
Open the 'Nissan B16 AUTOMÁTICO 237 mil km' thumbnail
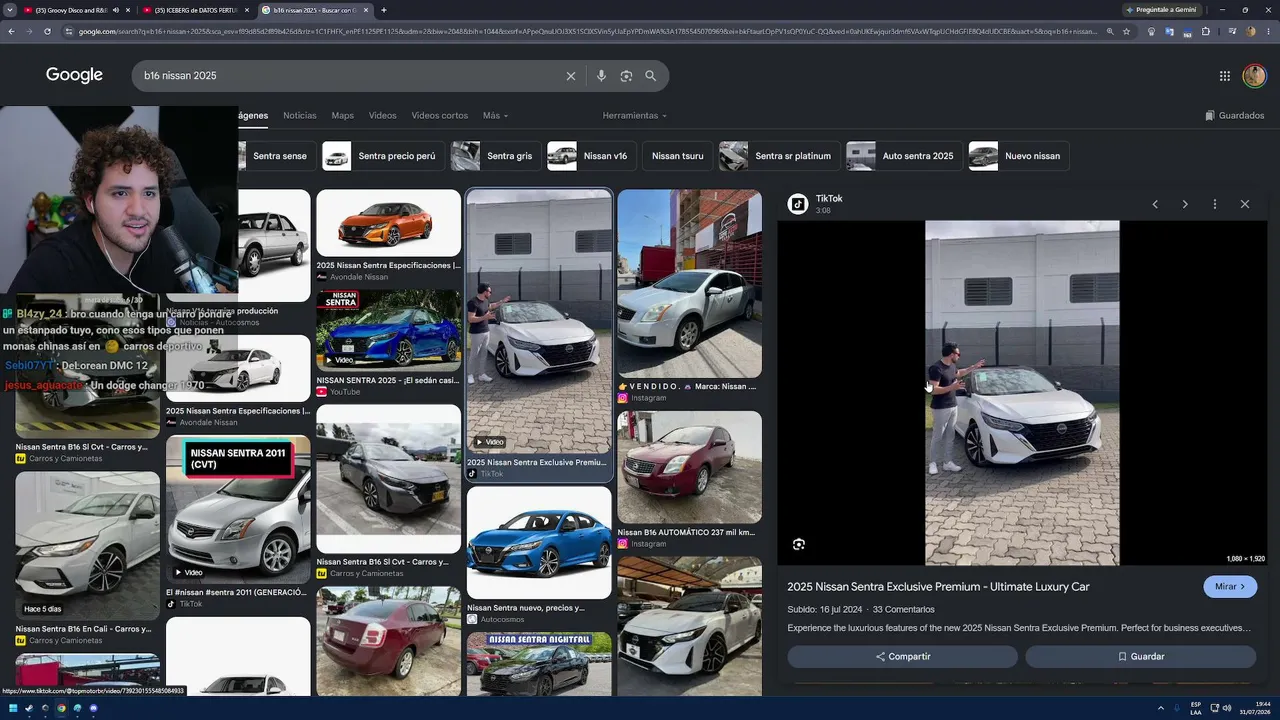pyautogui.click(x=689, y=467)
